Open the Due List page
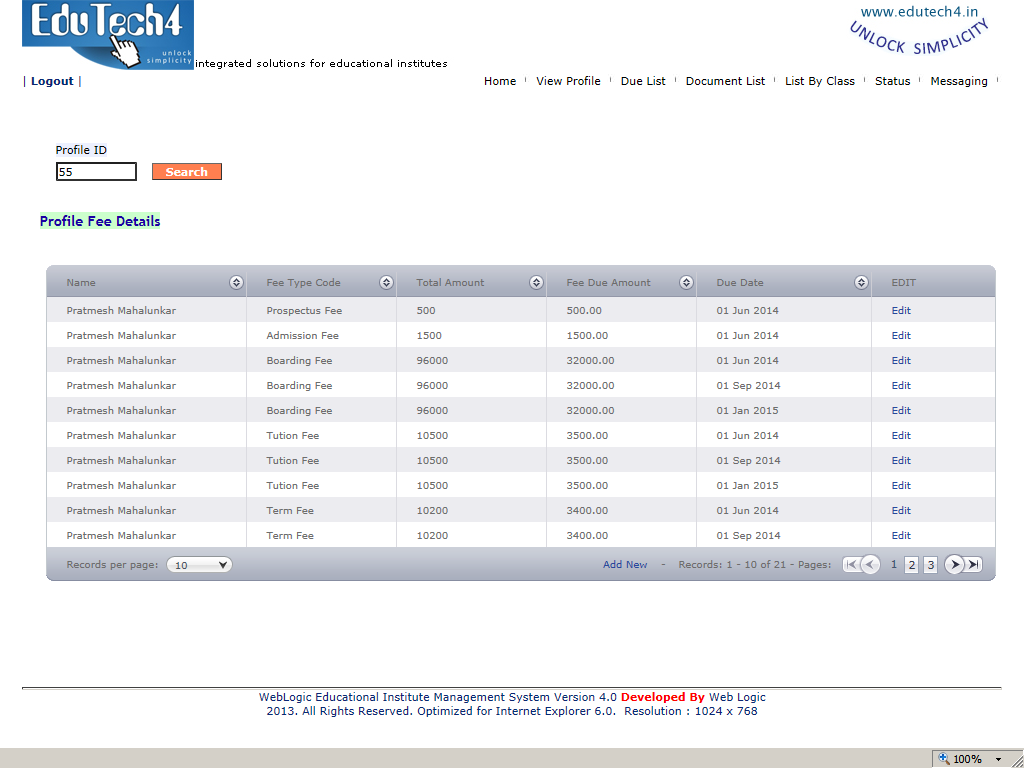Image resolution: width=1024 pixels, height=768 pixels. click(x=643, y=81)
